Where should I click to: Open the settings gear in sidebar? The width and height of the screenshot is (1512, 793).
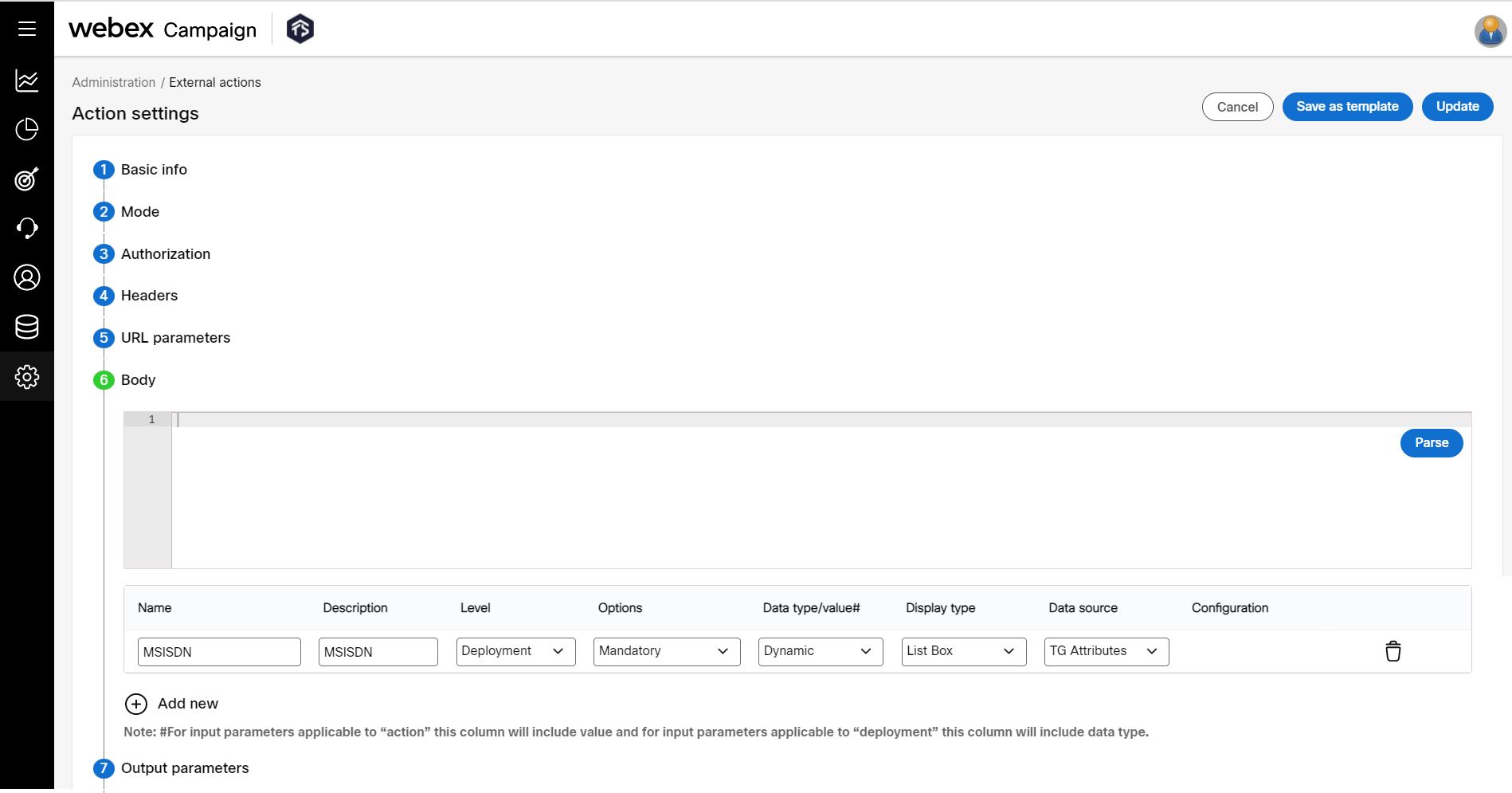click(x=26, y=376)
